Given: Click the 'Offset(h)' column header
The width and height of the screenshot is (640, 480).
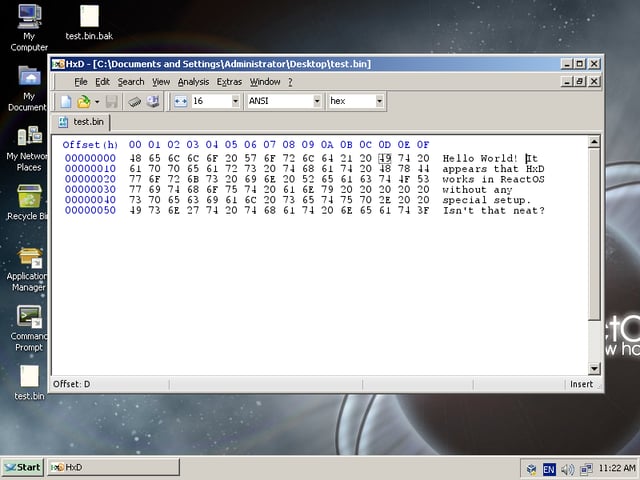Looking at the screenshot, I should pyautogui.click(x=90, y=145).
